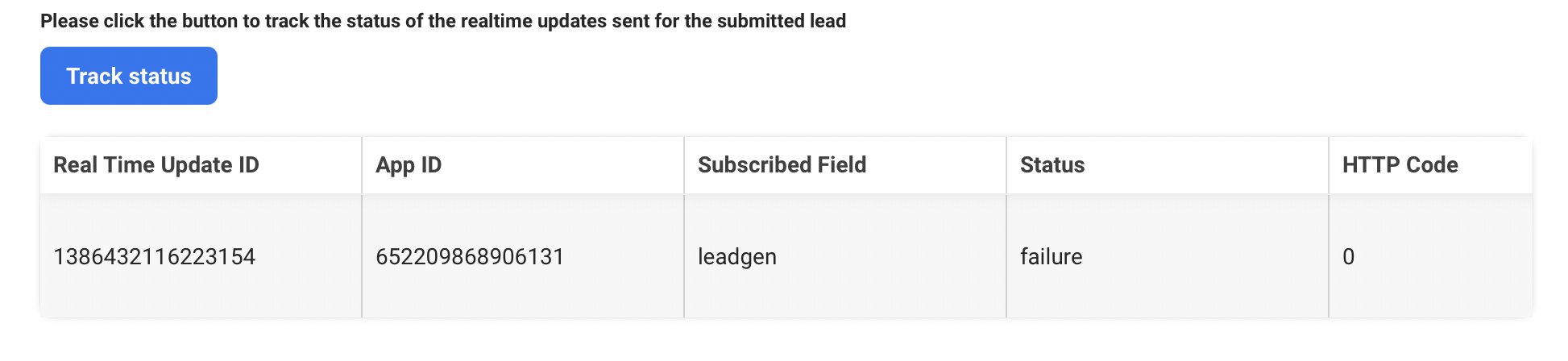
Task: Select the leadgen cell
Action: (736, 257)
